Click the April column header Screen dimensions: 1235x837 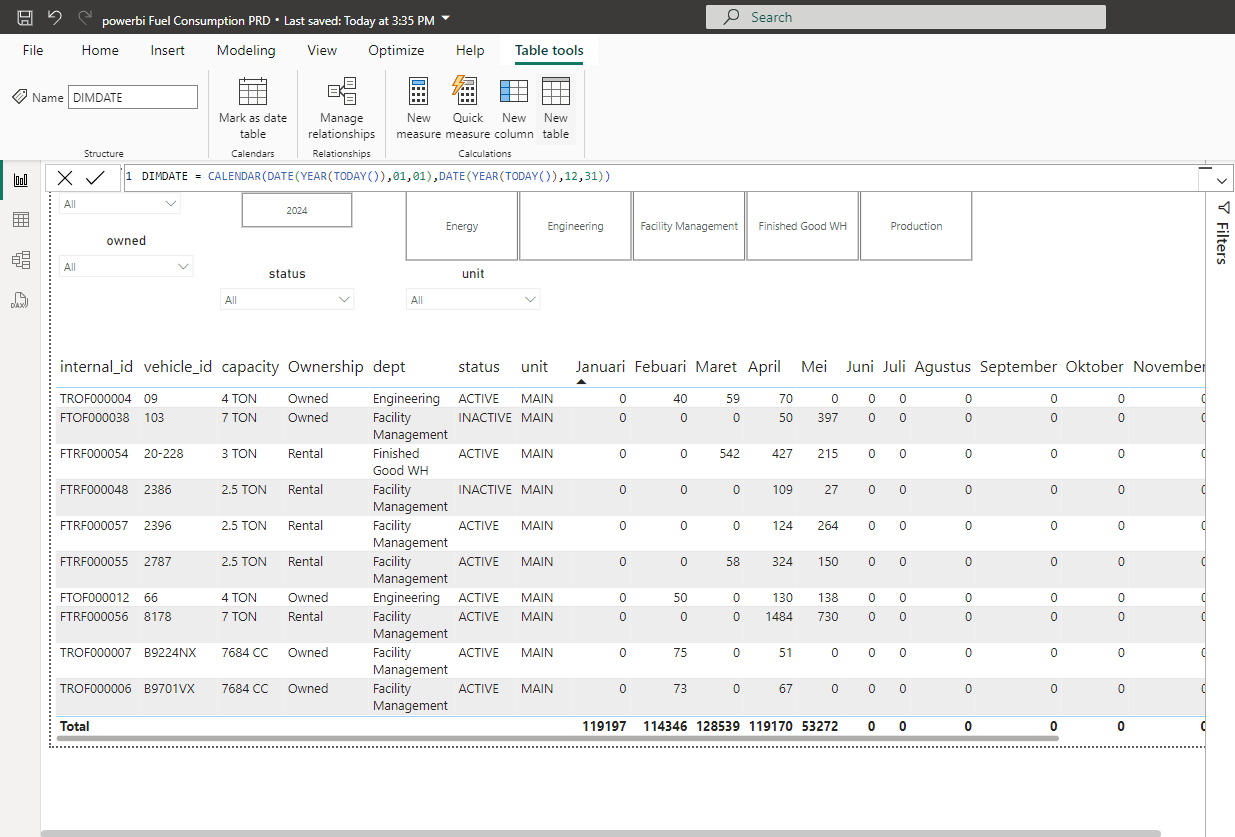point(764,367)
